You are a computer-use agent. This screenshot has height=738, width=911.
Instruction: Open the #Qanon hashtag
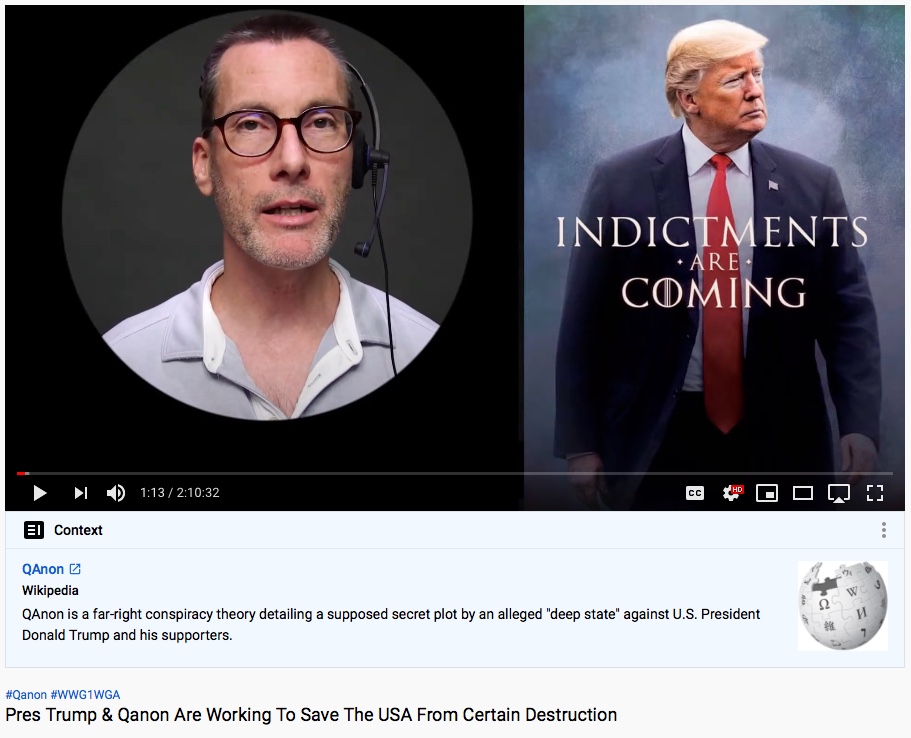(26, 694)
